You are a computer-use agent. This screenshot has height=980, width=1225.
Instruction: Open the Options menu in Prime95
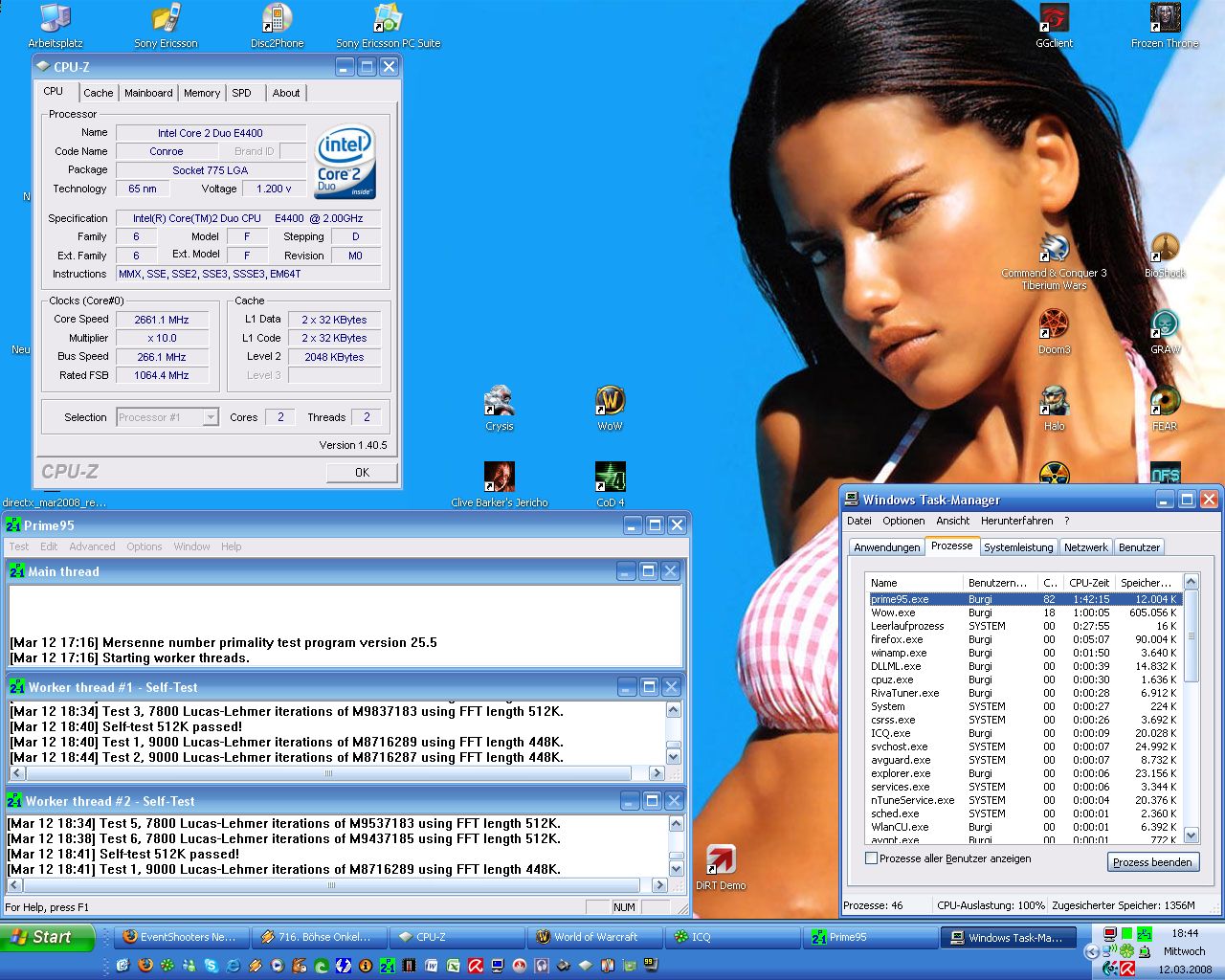(x=145, y=546)
